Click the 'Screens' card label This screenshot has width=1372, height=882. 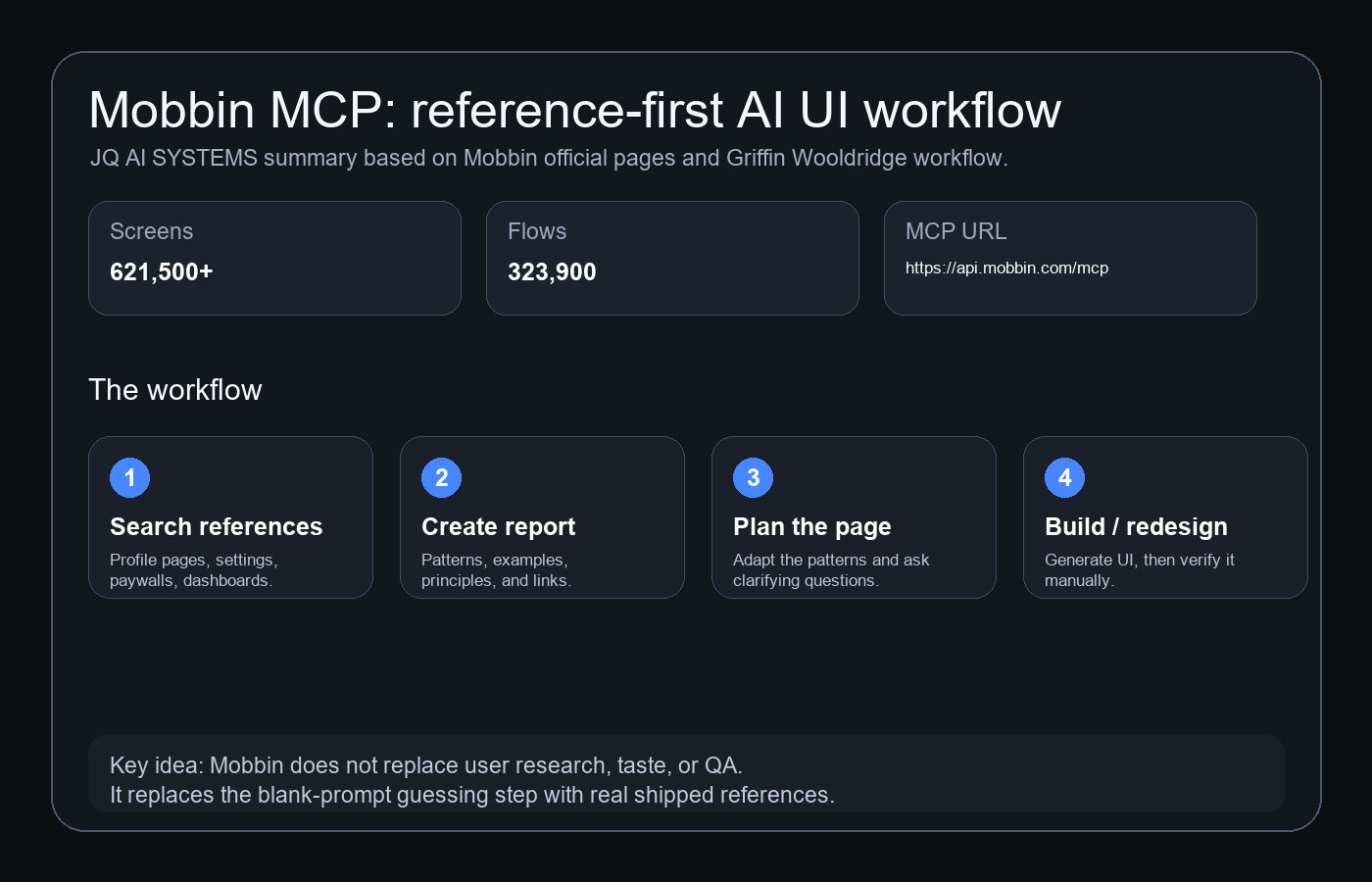(151, 231)
